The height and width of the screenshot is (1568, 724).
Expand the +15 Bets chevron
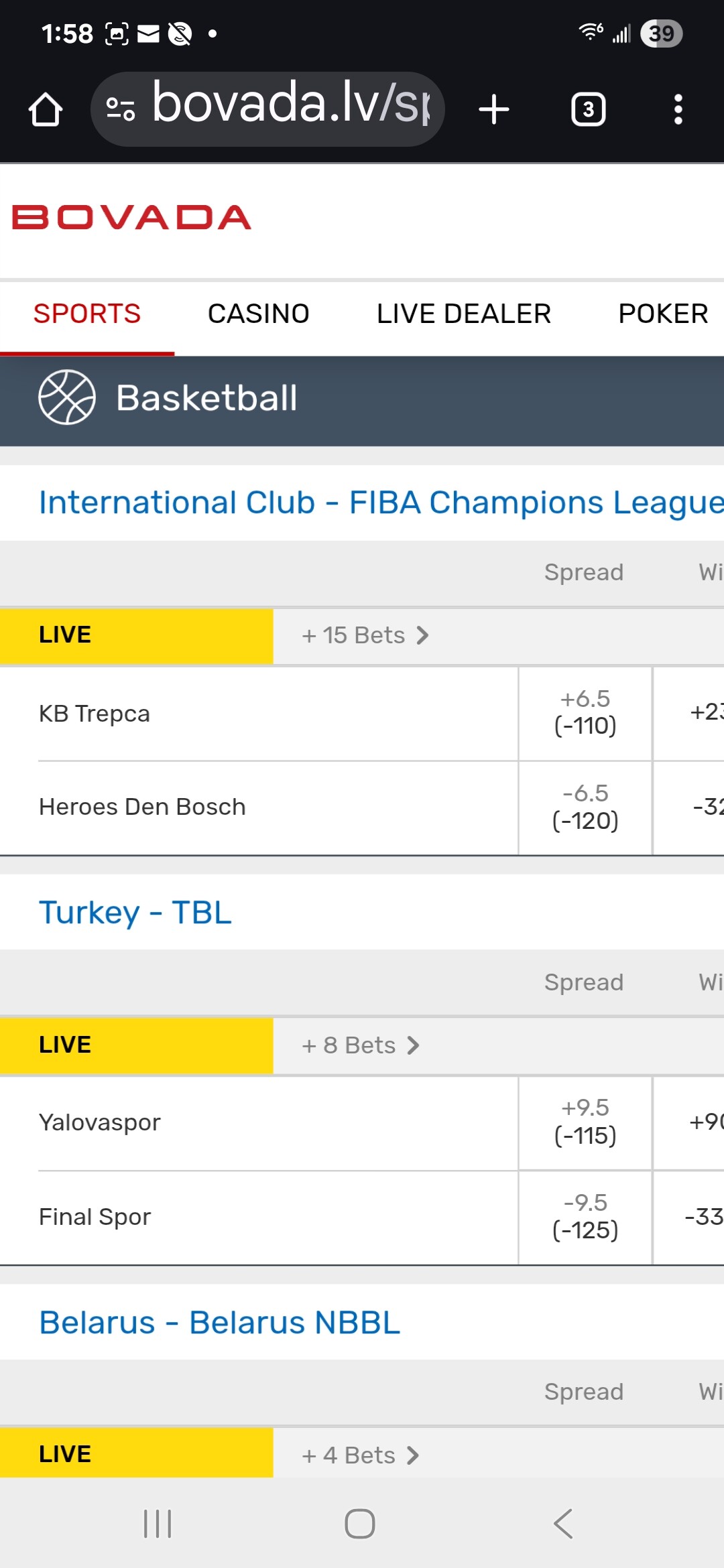point(422,635)
